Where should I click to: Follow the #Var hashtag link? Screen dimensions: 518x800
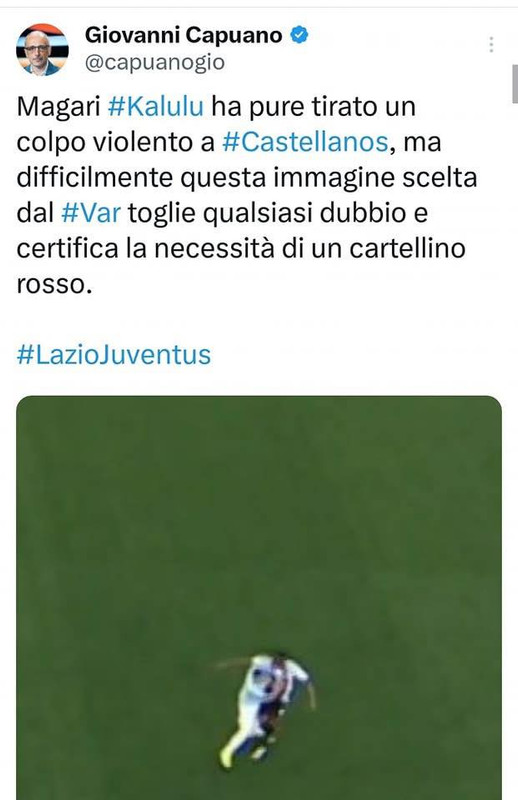pyautogui.click(x=91, y=213)
